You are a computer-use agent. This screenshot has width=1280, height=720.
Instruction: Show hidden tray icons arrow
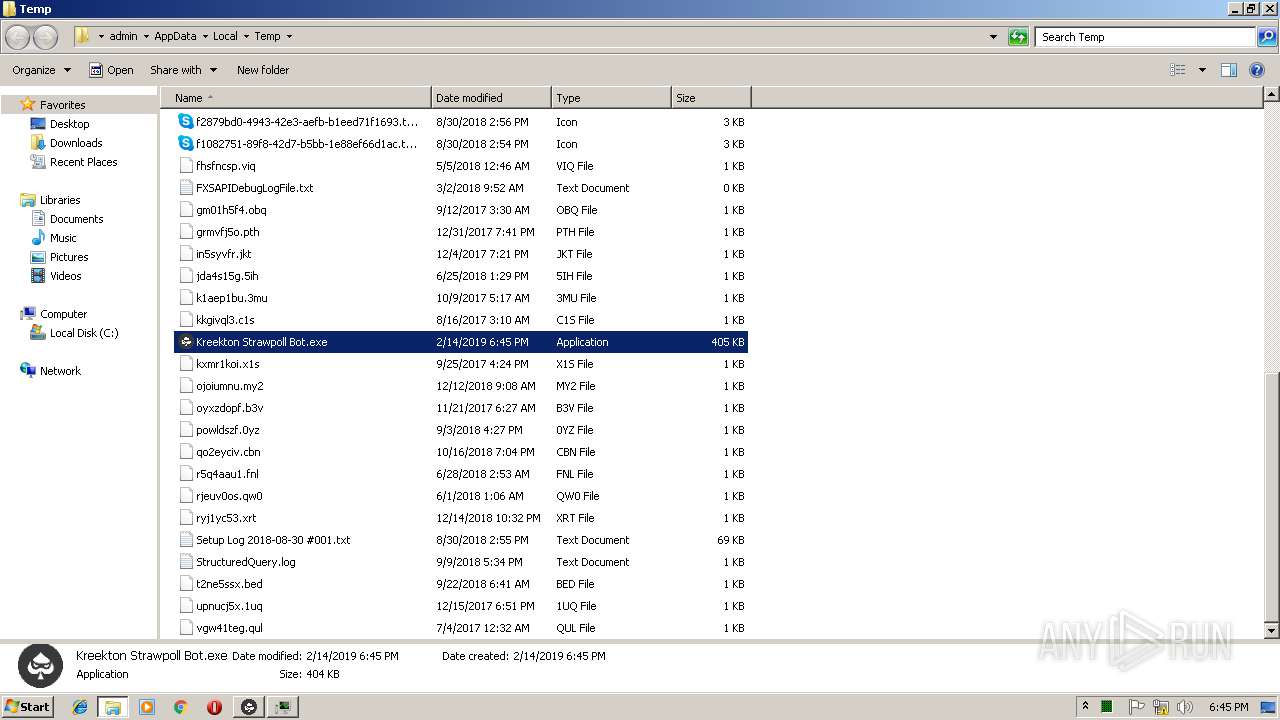click(x=1085, y=706)
